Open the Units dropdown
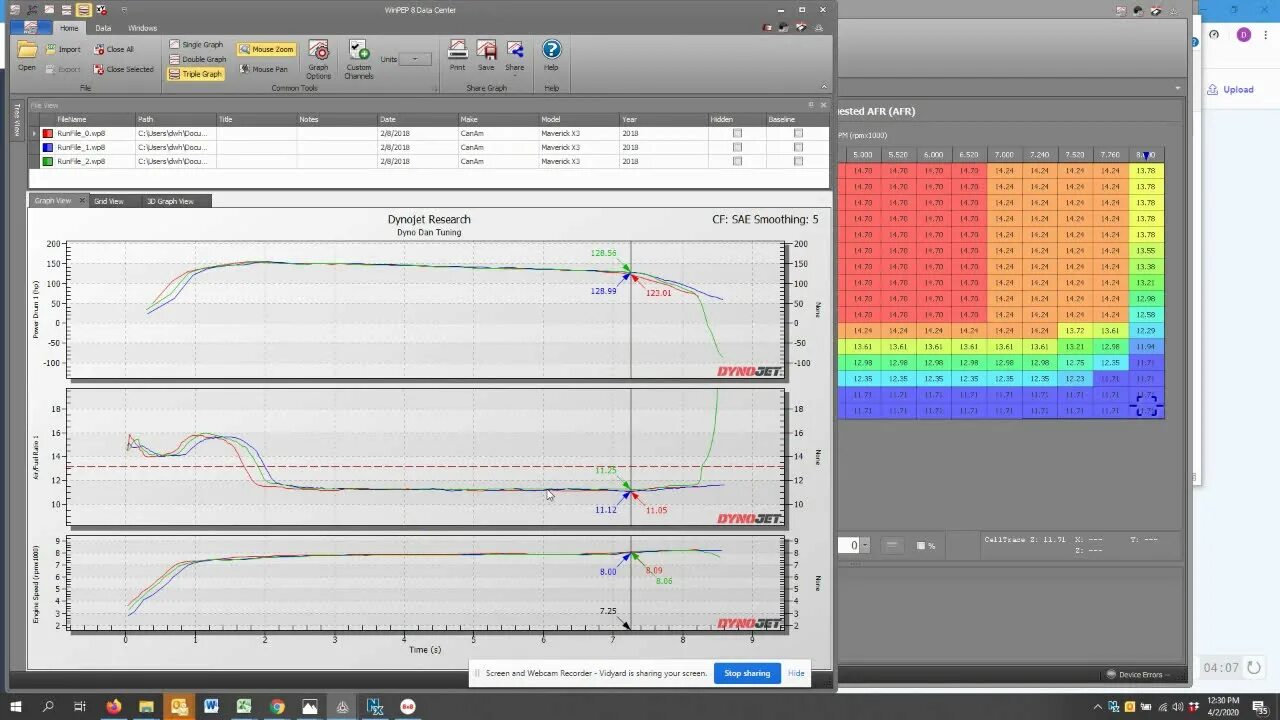Screen dimensions: 1280x720 (x=415, y=59)
